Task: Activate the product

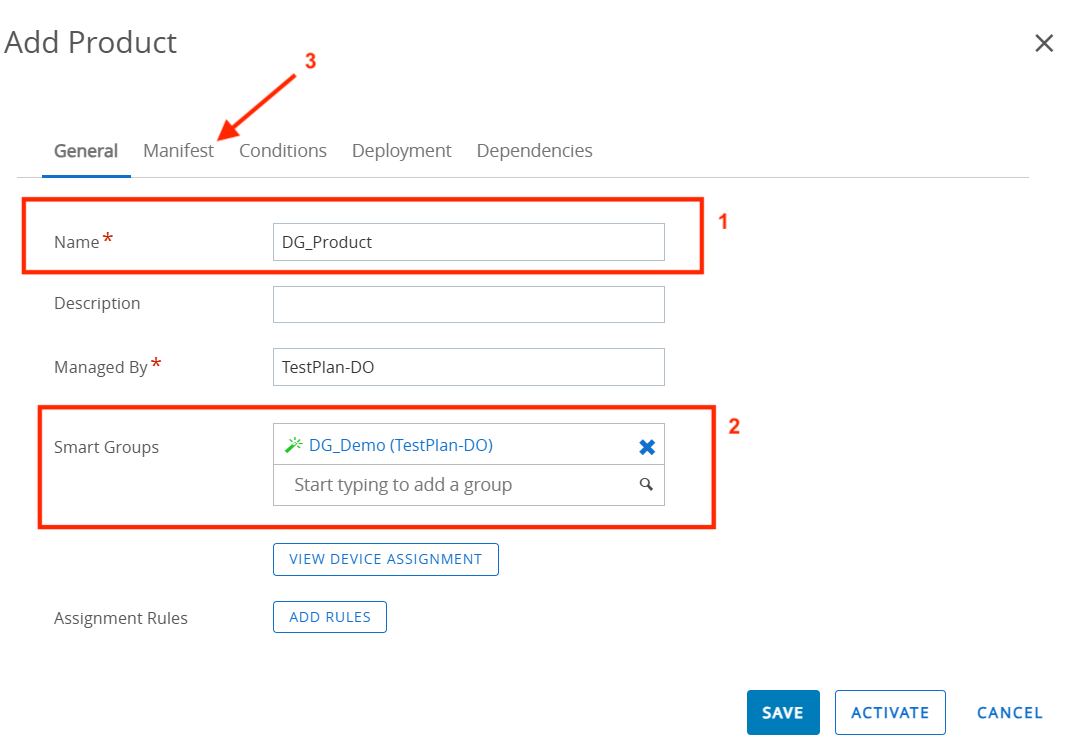Action: pos(890,713)
